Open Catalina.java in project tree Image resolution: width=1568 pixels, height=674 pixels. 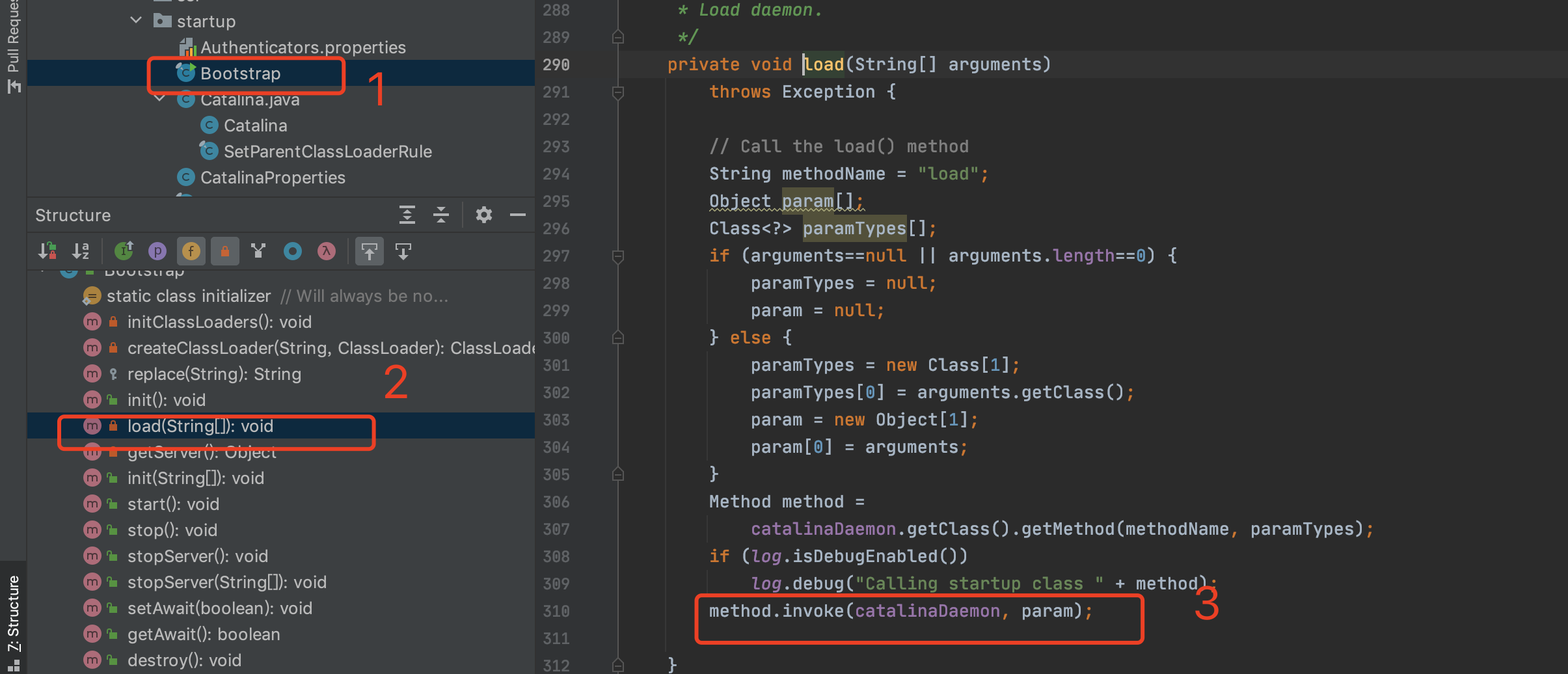click(250, 100)
